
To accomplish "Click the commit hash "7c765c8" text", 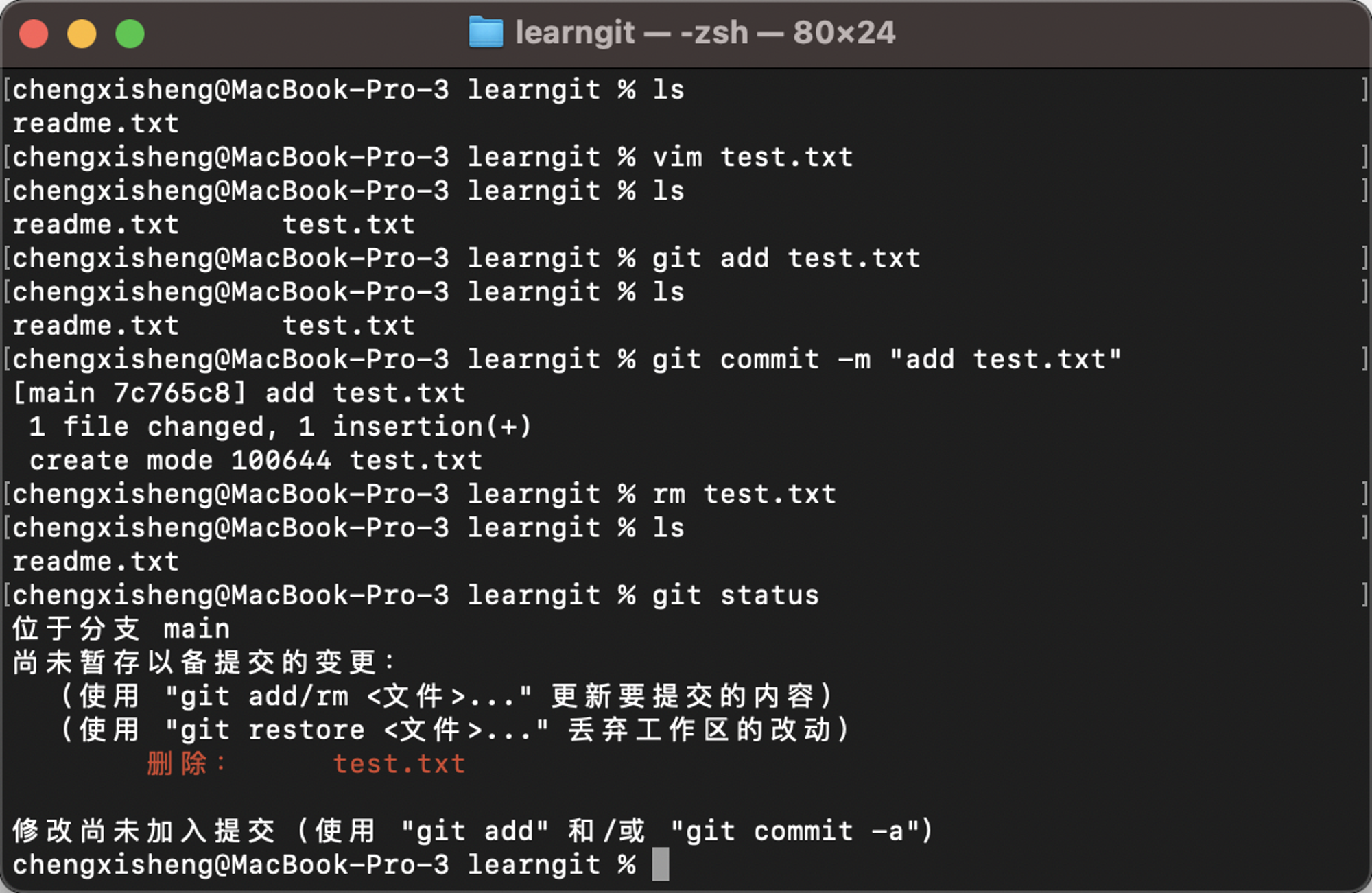I will 173,393.
